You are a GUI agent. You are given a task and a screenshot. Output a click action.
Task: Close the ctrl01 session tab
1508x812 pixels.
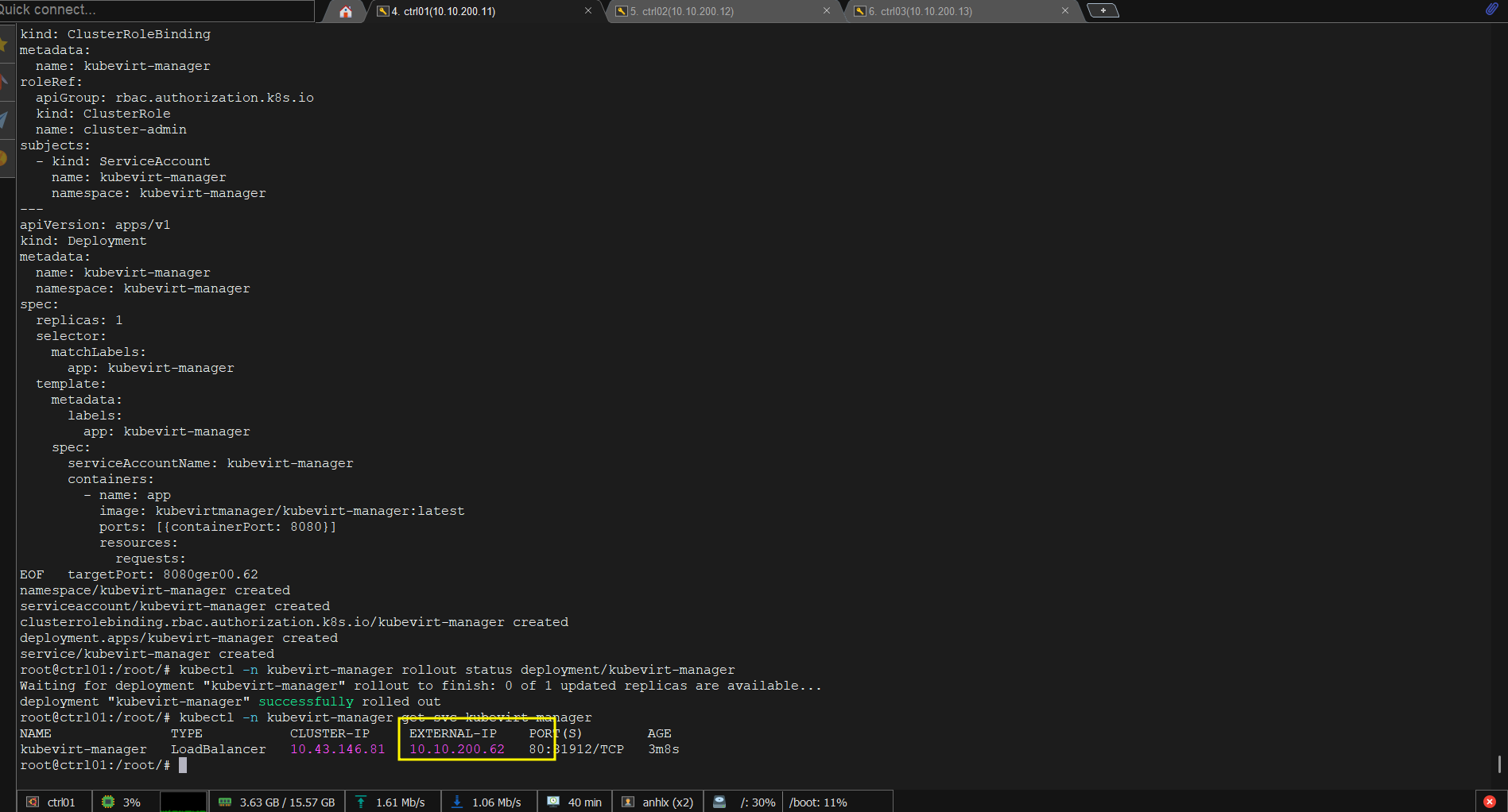tap(588, 10)
